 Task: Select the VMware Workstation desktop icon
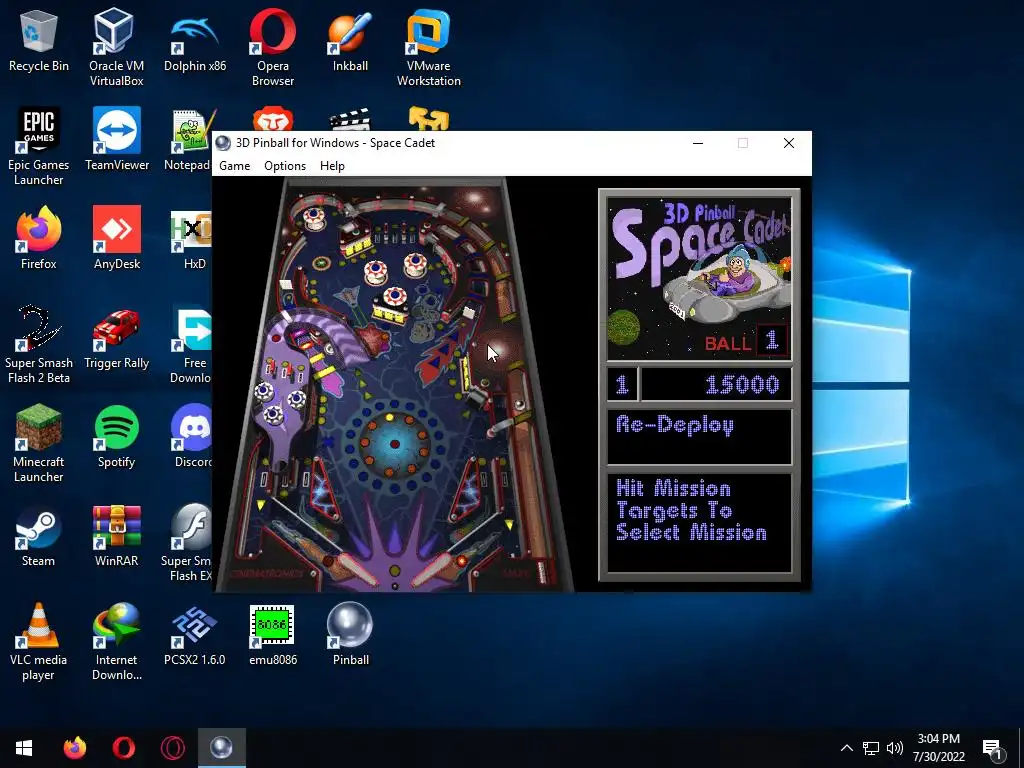428,47
